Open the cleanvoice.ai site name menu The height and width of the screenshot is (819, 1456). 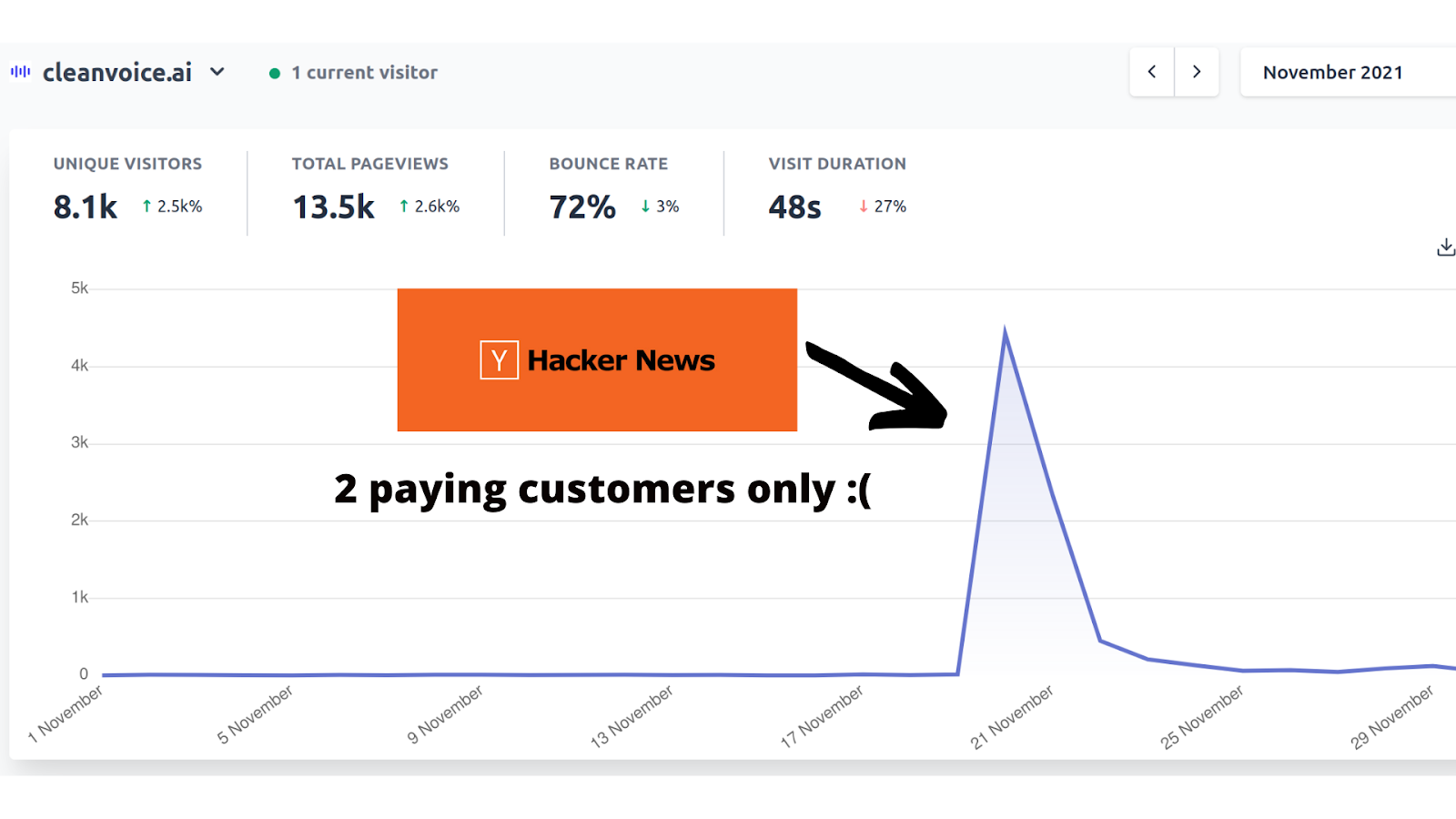click(117, 72)
